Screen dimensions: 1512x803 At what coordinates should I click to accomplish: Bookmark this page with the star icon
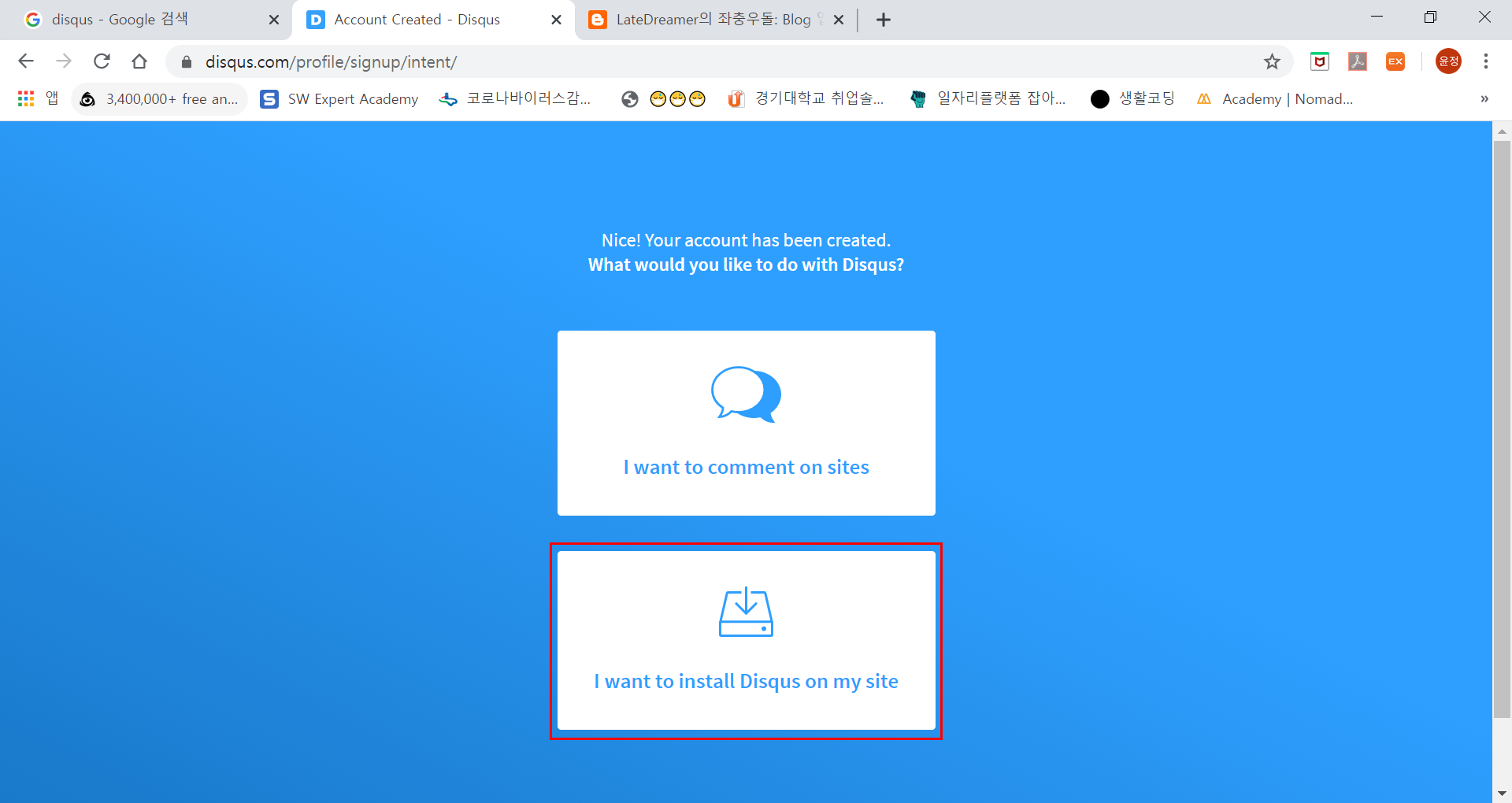click(x=1272, y=61)
